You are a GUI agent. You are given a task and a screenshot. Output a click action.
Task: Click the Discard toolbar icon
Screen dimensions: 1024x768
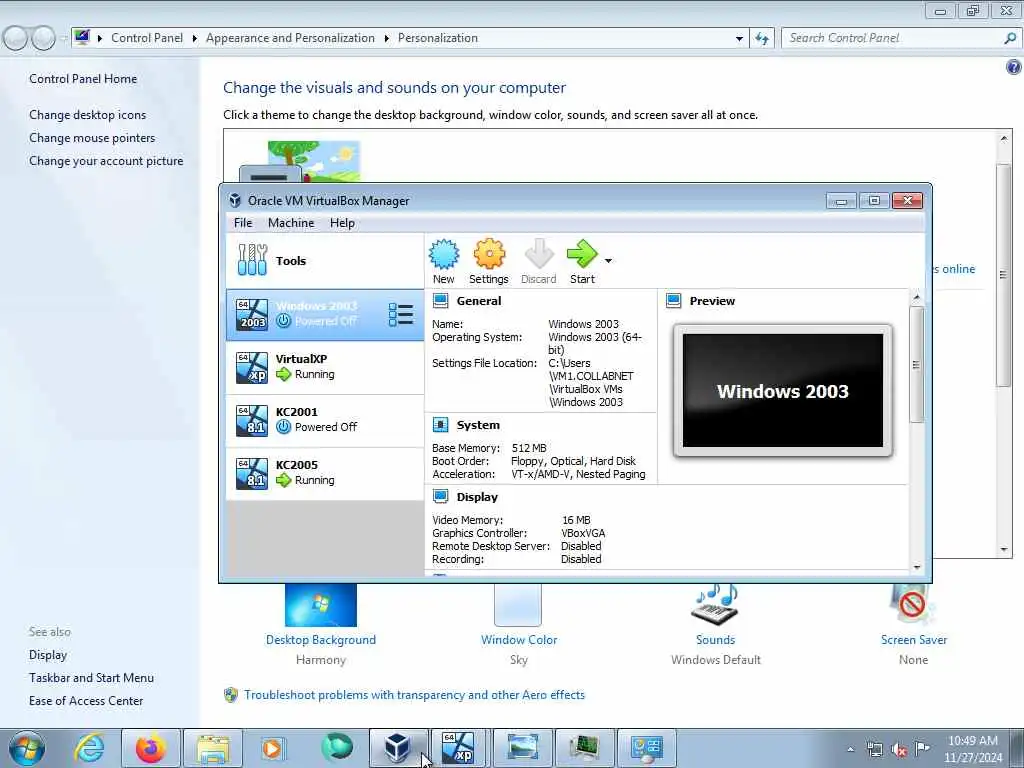pyautogui.click(x=539, y=255)
